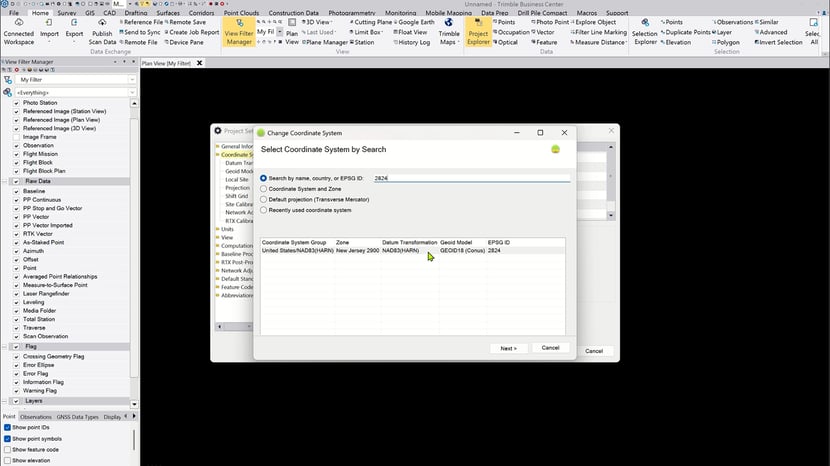Select Datum Transformation in settings tree
Viewport: 830px width, 466px height.
click(x=239, y=163)
